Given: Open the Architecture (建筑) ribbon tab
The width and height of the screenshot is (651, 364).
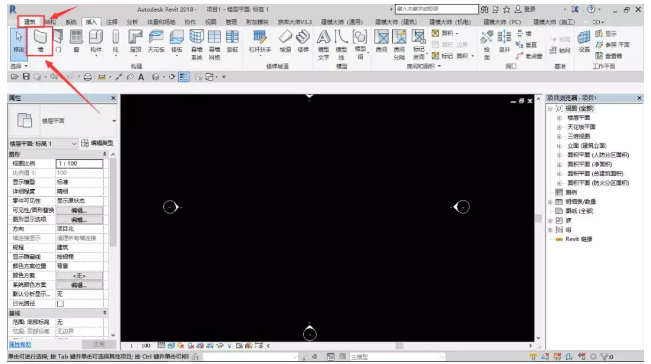Looking at the screenshot, I should click(x=30, y=22).
